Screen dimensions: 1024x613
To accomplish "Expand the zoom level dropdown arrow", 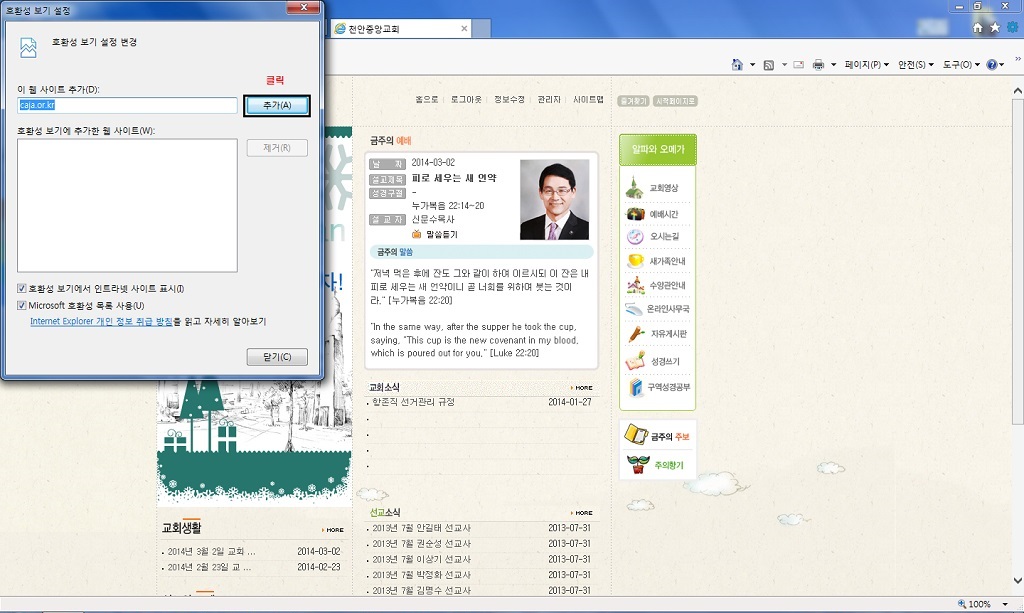I will 1005,604.
